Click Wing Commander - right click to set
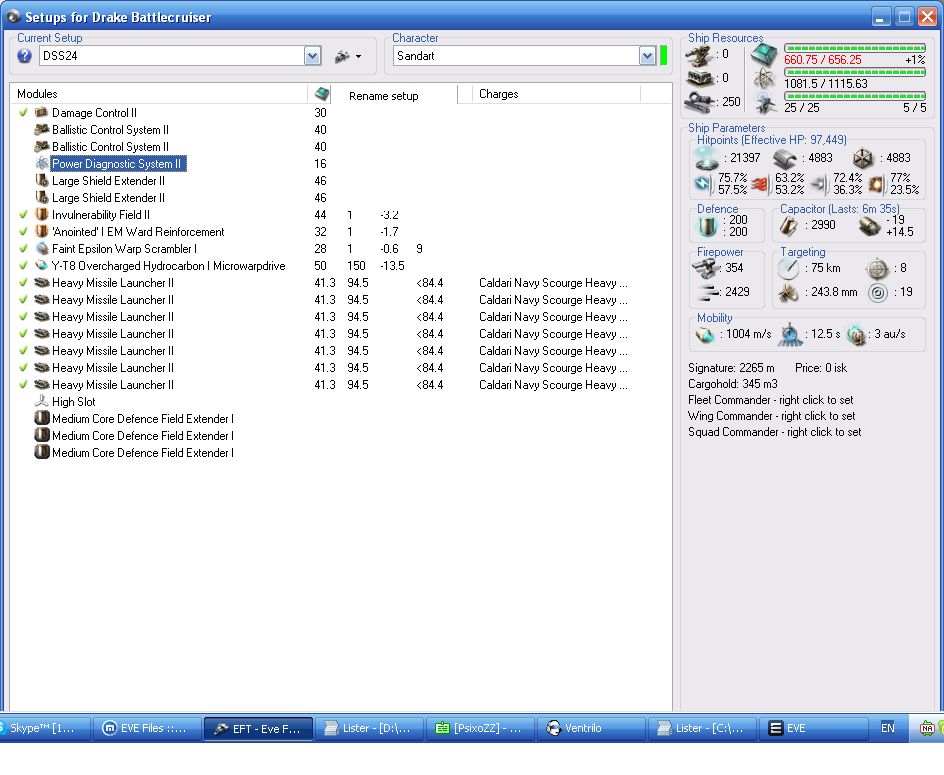 coord(771,416)
